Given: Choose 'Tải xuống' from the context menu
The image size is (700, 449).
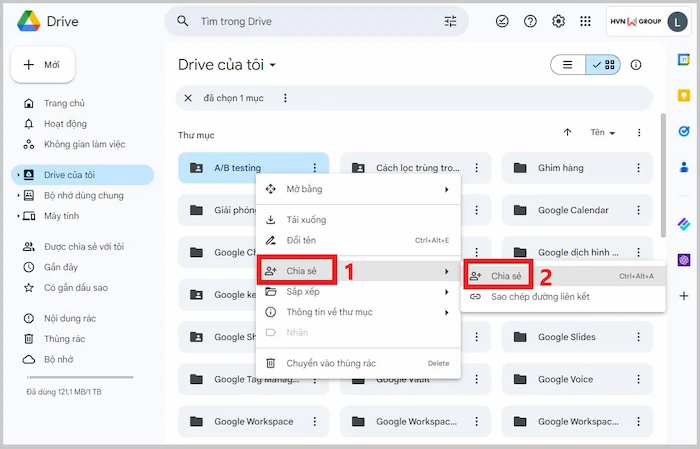Looking at the screenshot, I should click(x=358, y=220).
